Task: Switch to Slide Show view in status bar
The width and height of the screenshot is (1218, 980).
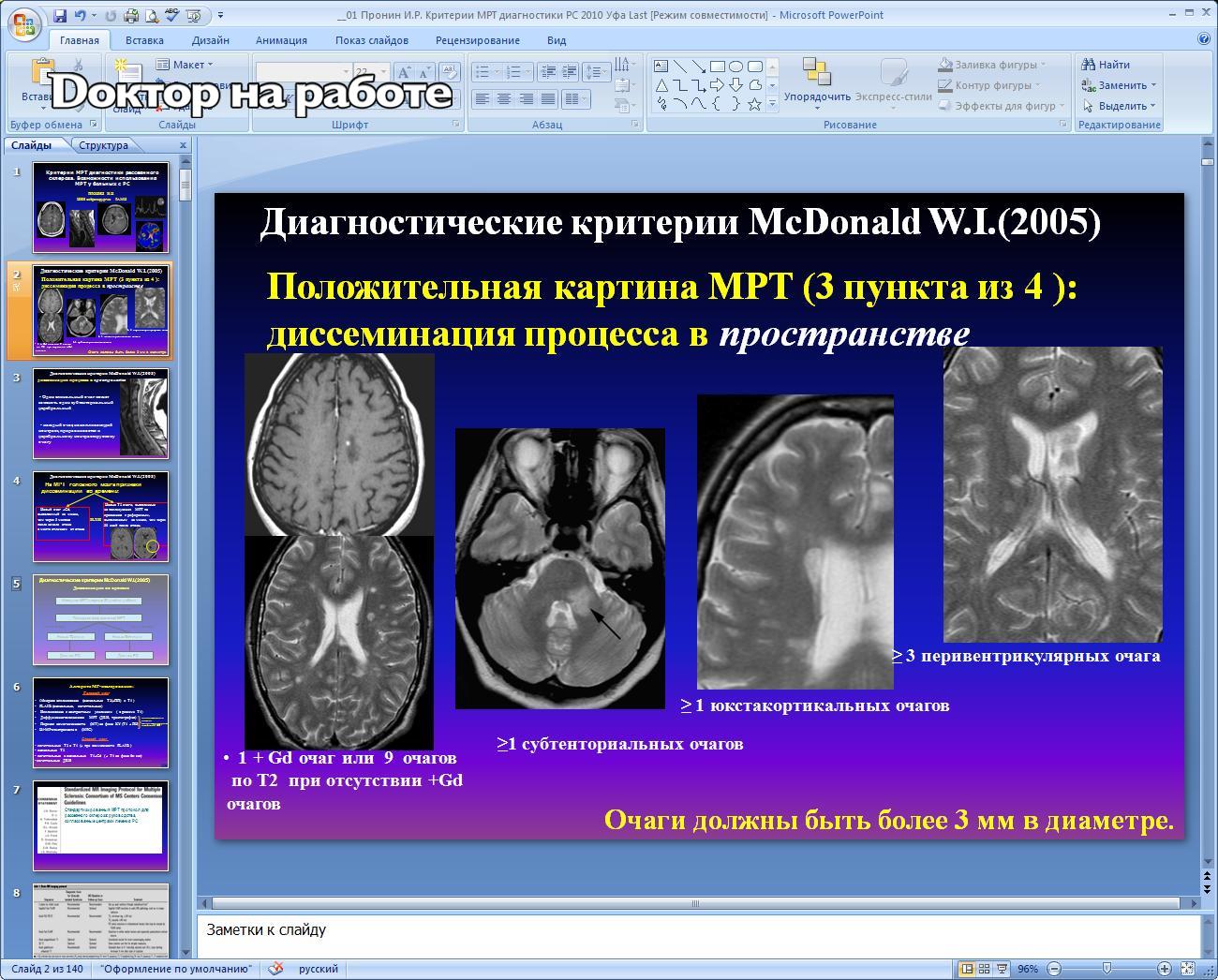Action: 1003,969
